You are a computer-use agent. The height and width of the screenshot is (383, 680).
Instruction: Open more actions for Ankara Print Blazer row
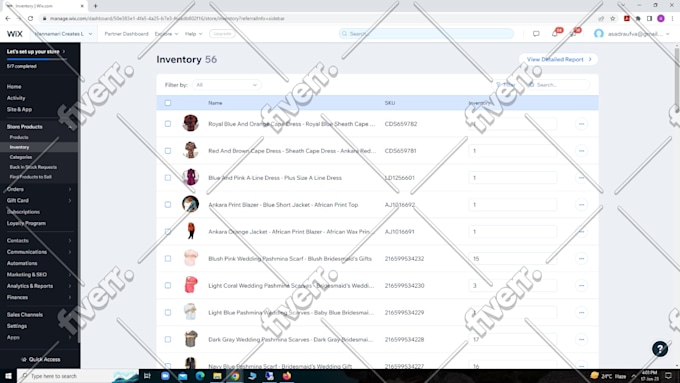(581, 205)
